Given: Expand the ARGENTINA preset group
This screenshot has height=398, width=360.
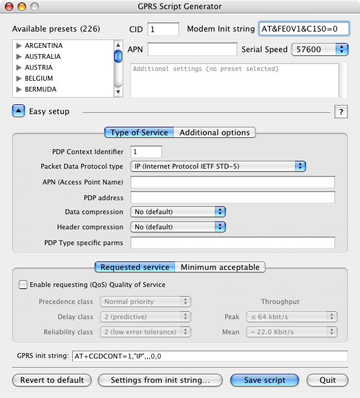Looking at the screenshot, I should pyautogui.click(x=19, y=46).
